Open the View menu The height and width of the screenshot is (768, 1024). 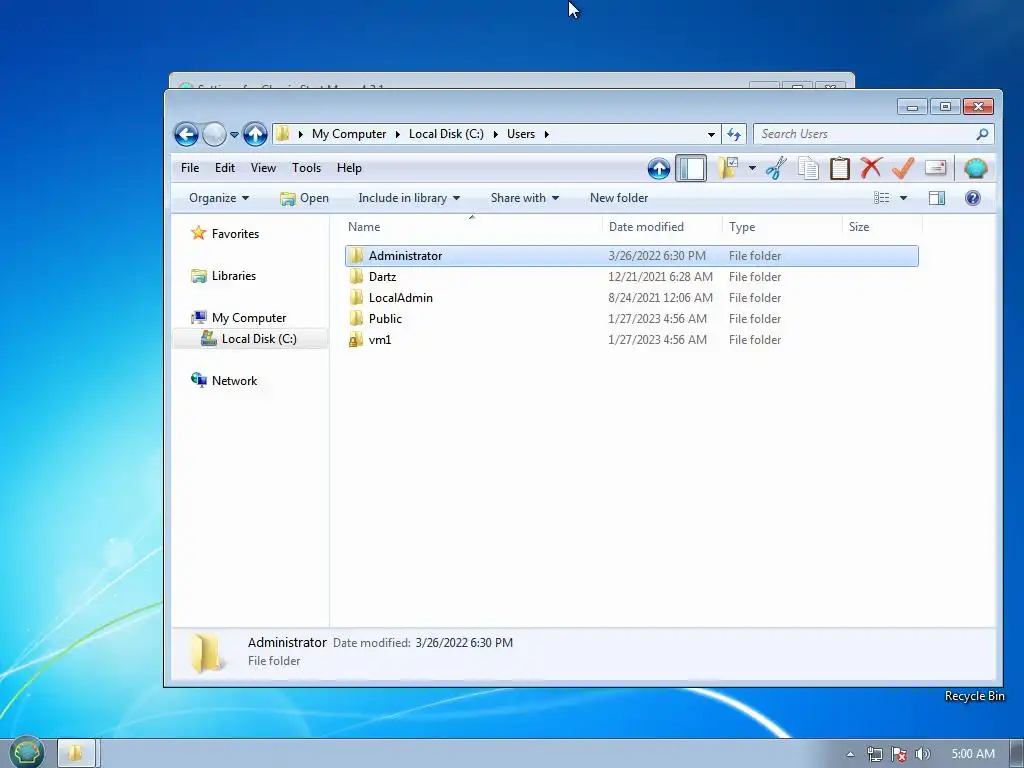coord(263,168)
